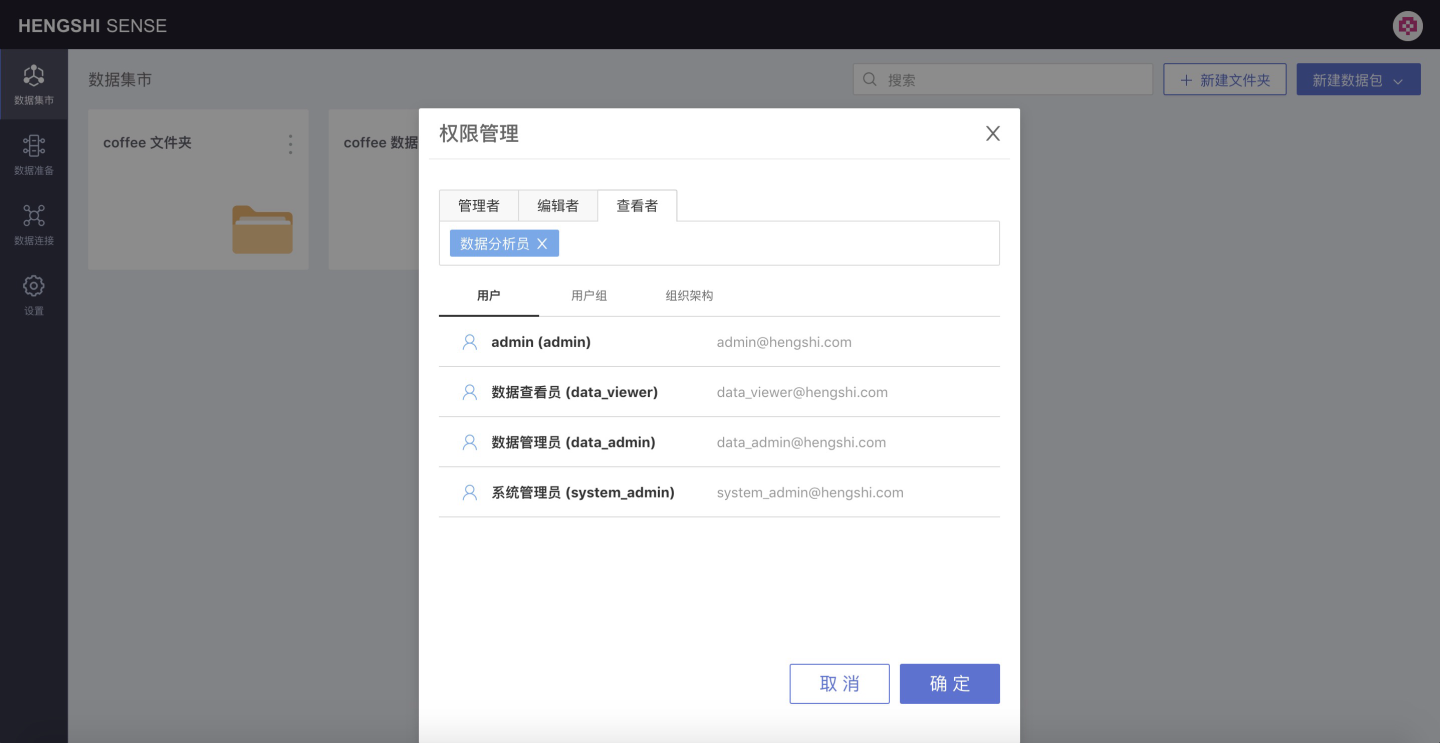Expand the 新建数据包 dropdown arrow

point(1398,81)
